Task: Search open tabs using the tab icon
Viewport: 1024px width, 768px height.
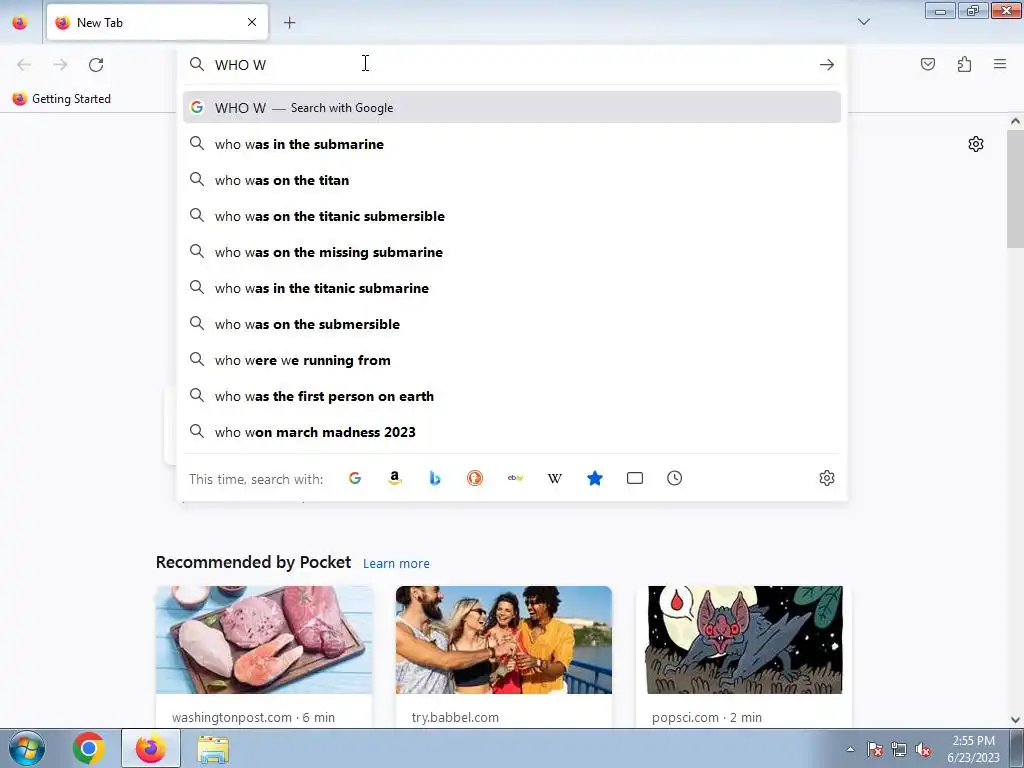Action: tap(635, 478)
